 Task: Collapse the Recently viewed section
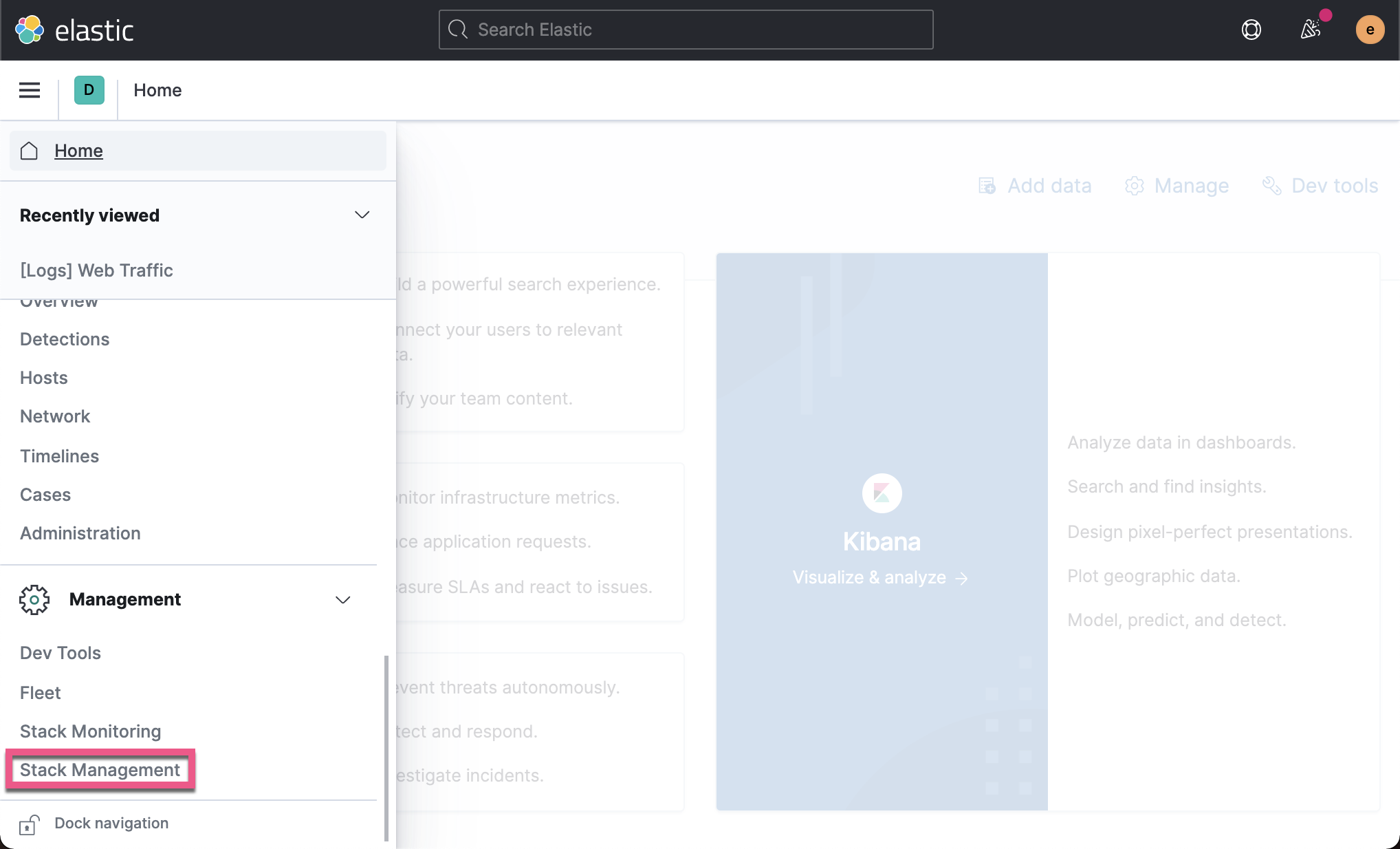[x=362, y=215]
